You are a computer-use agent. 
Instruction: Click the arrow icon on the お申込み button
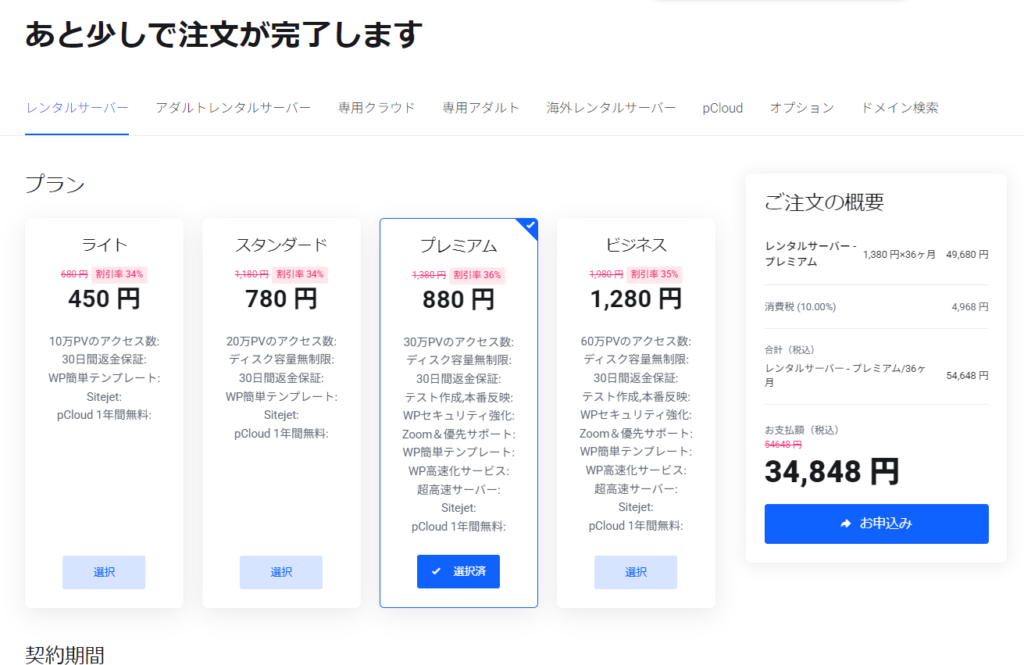click(x=846, y=523)
